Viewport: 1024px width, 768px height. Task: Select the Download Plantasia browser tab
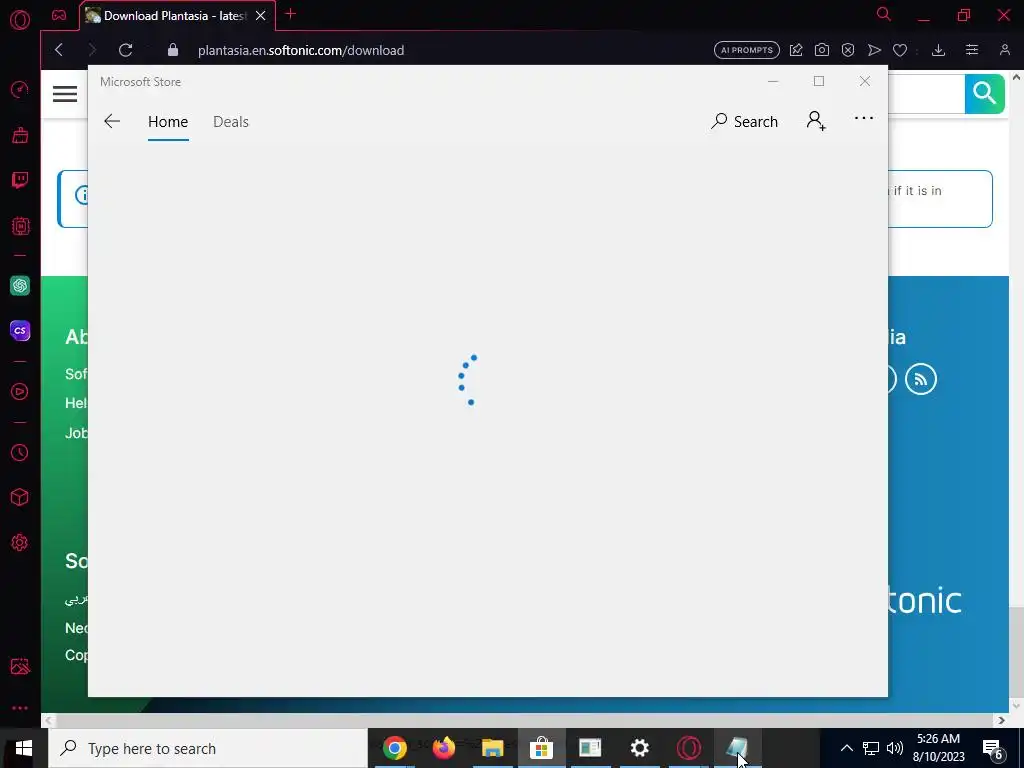click(x=176, y=16)
